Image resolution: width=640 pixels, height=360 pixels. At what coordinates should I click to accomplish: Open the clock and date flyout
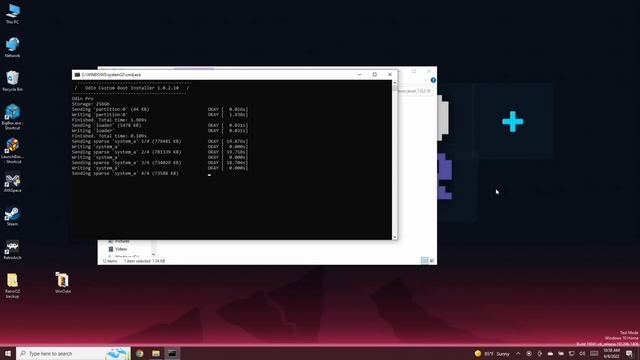coord(611,353)
